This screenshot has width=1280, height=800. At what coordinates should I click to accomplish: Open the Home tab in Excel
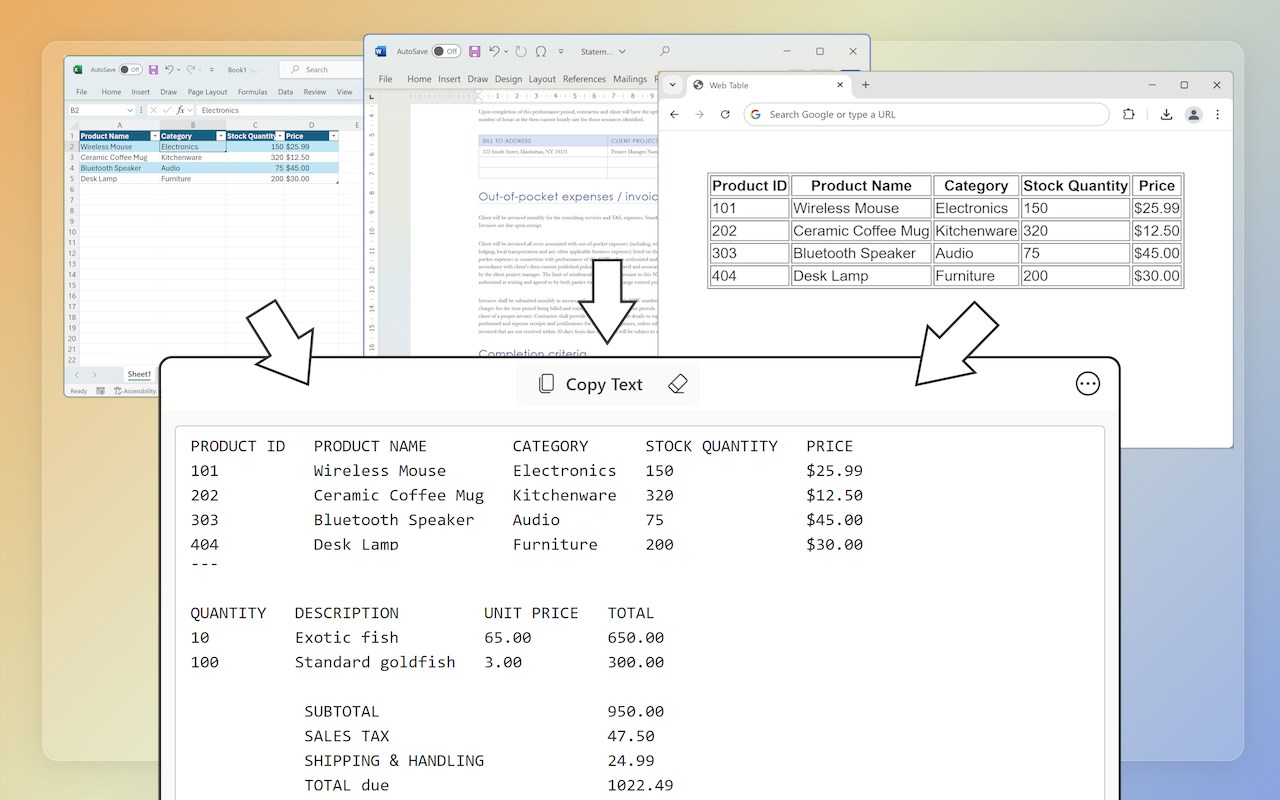coord(111,92)
